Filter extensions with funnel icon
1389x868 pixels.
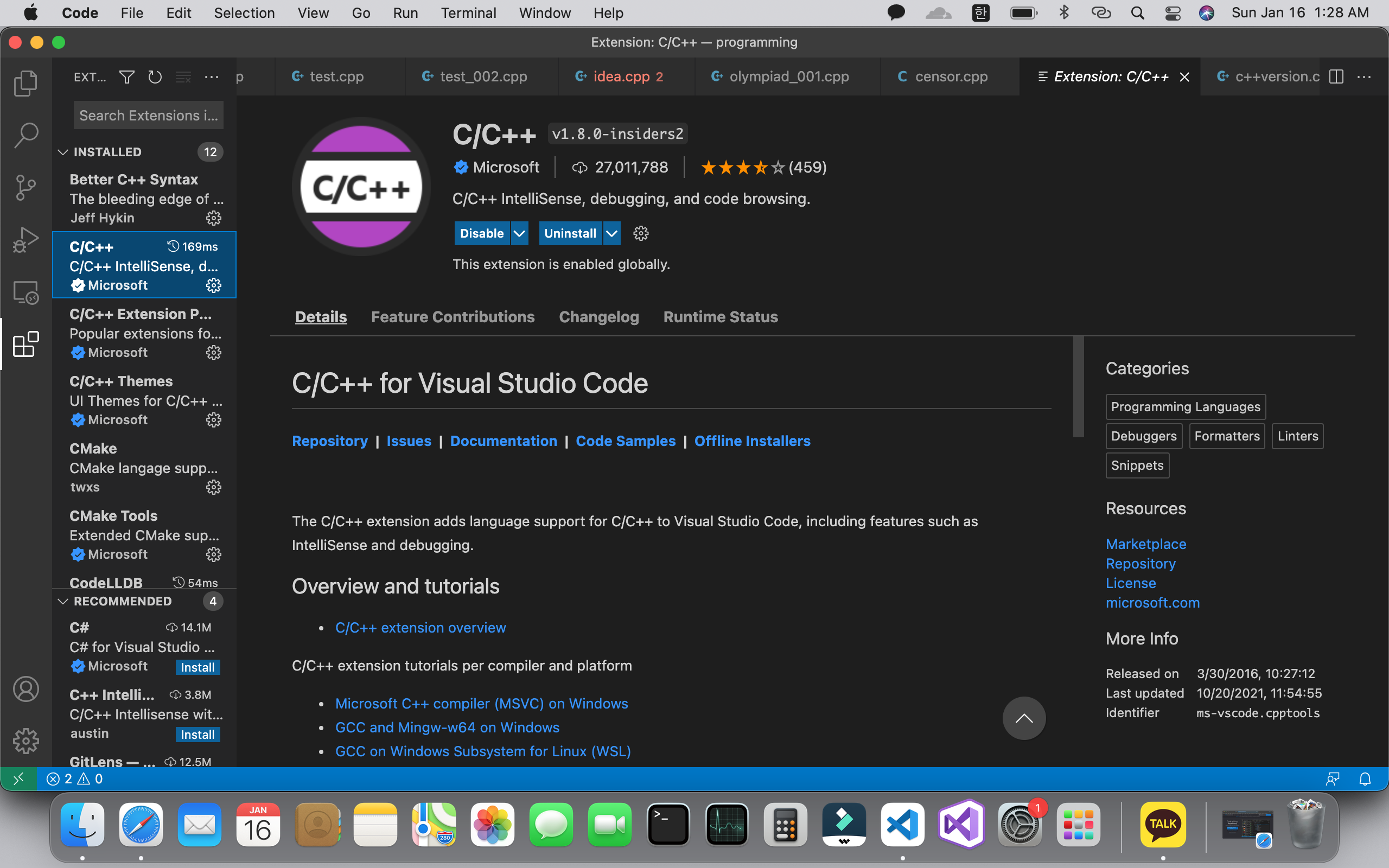click(127, 77)
